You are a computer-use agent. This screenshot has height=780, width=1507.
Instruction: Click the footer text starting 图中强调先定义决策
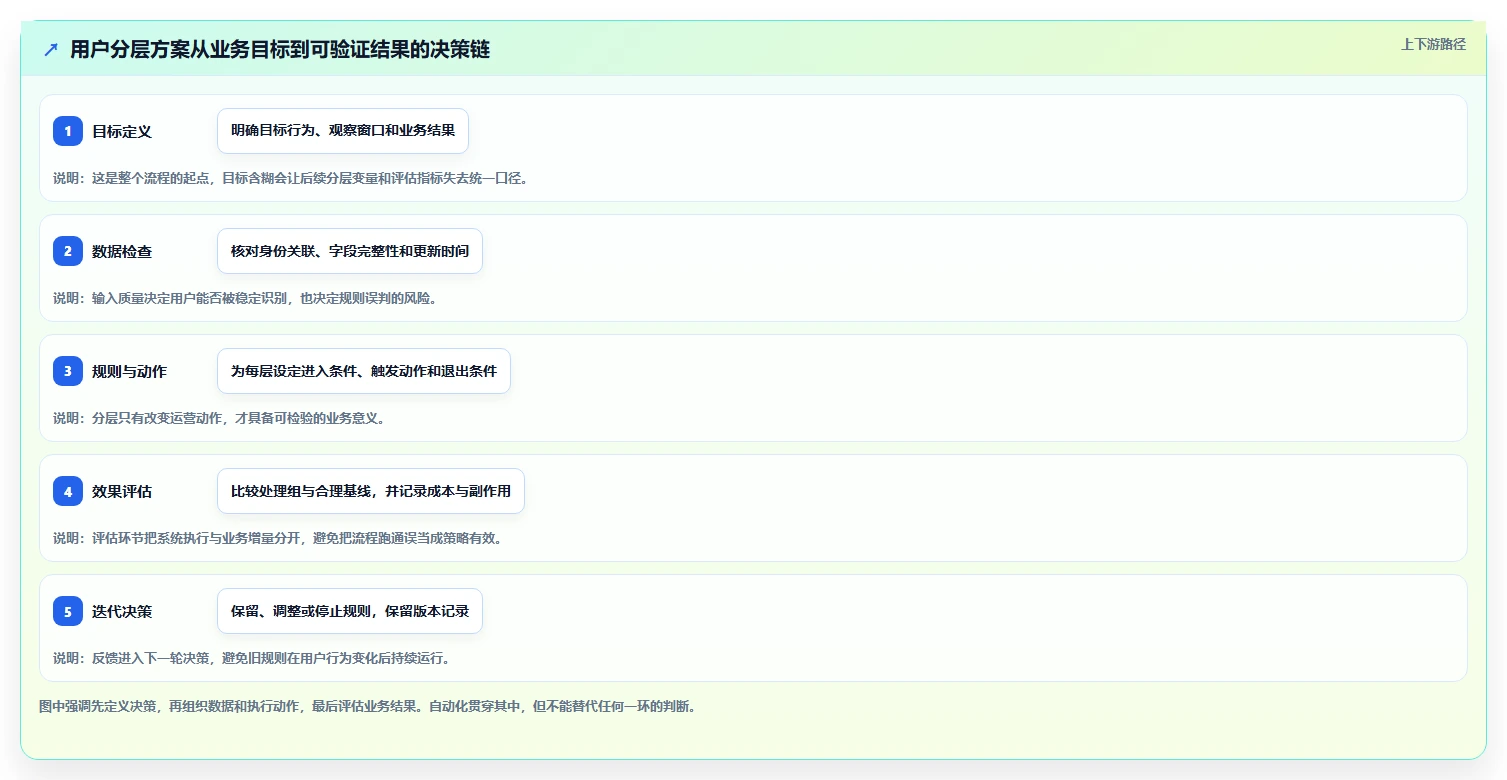(x=367, y=706)
